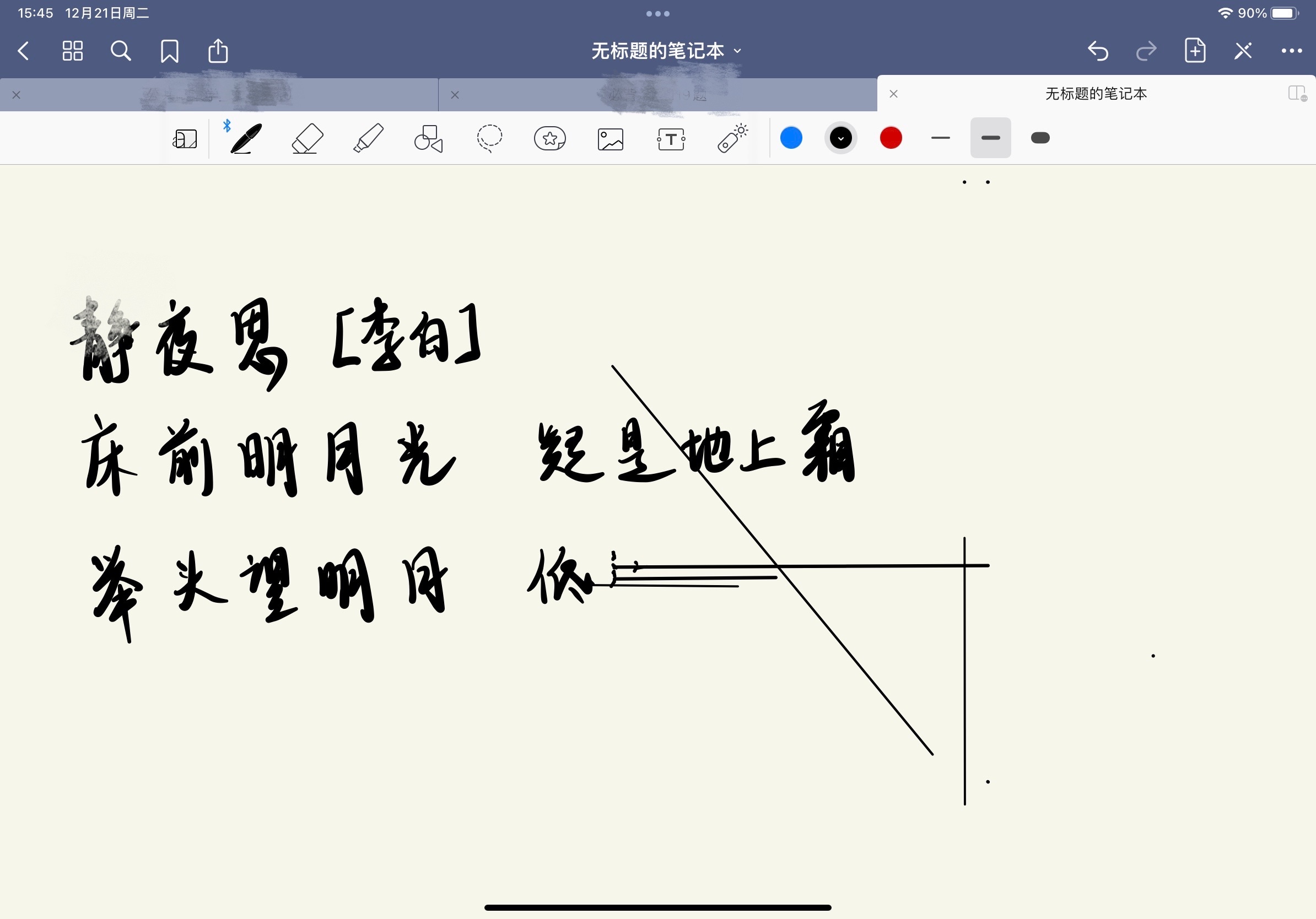The image size is (1316, 919).
Task: Activate the lasso selection tool
Action: [x=489, y=139]
